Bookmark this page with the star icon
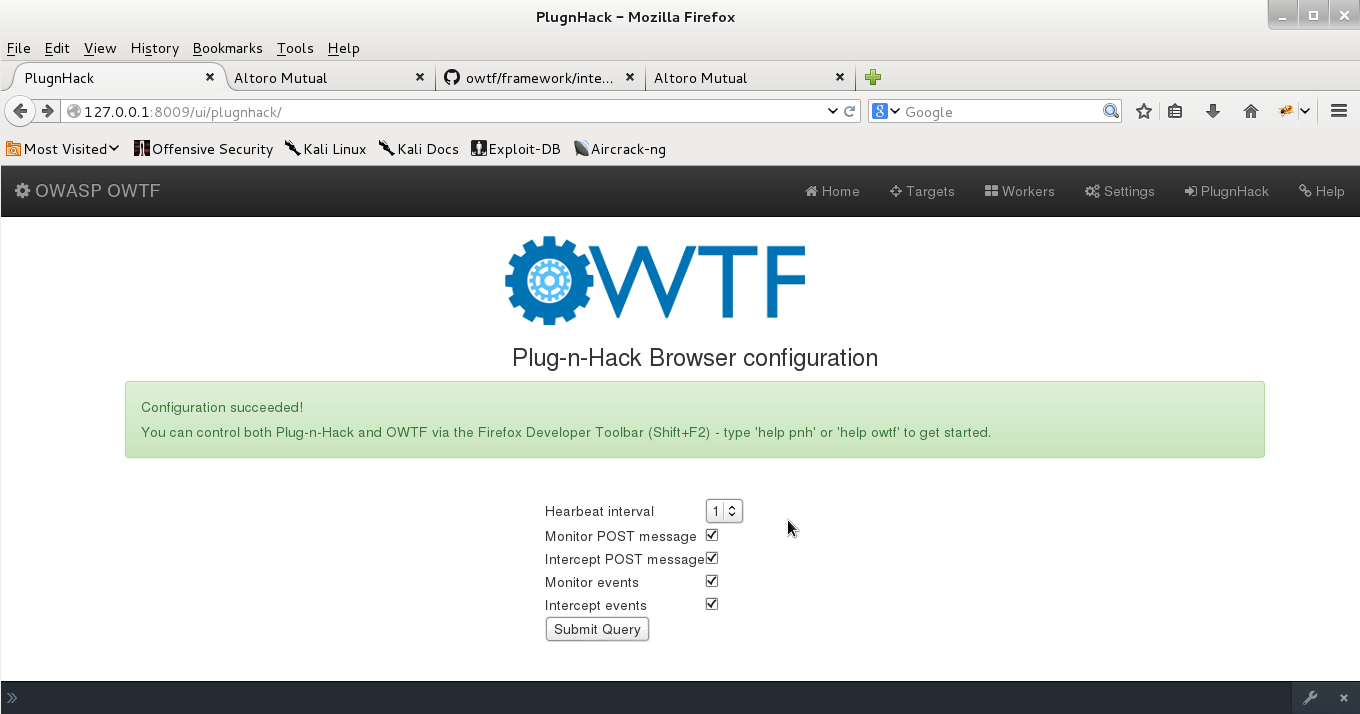 pos(1144,111)
